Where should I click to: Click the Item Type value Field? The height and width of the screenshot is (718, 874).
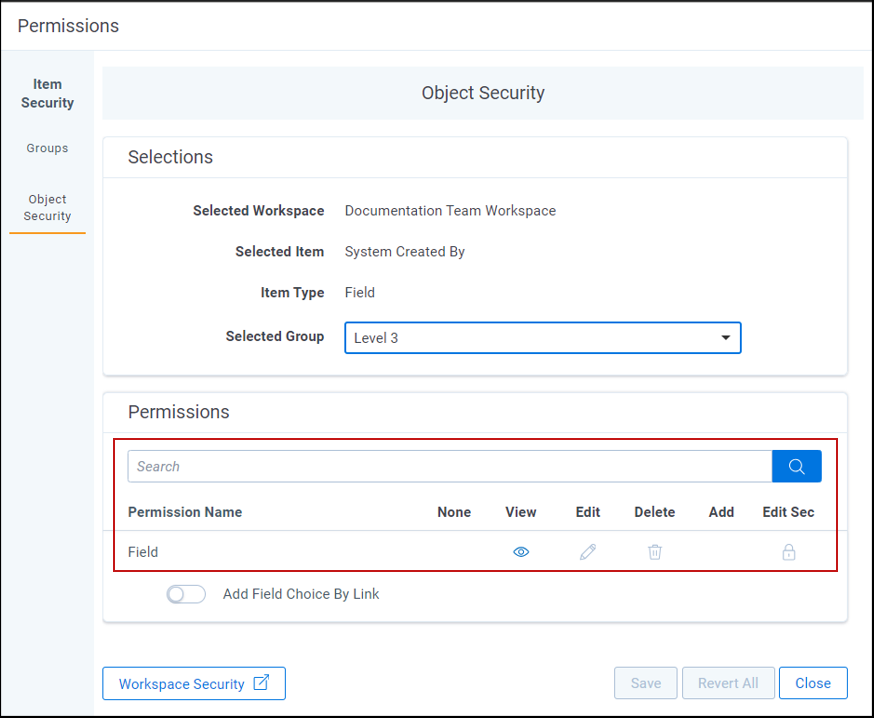(360, 293)
